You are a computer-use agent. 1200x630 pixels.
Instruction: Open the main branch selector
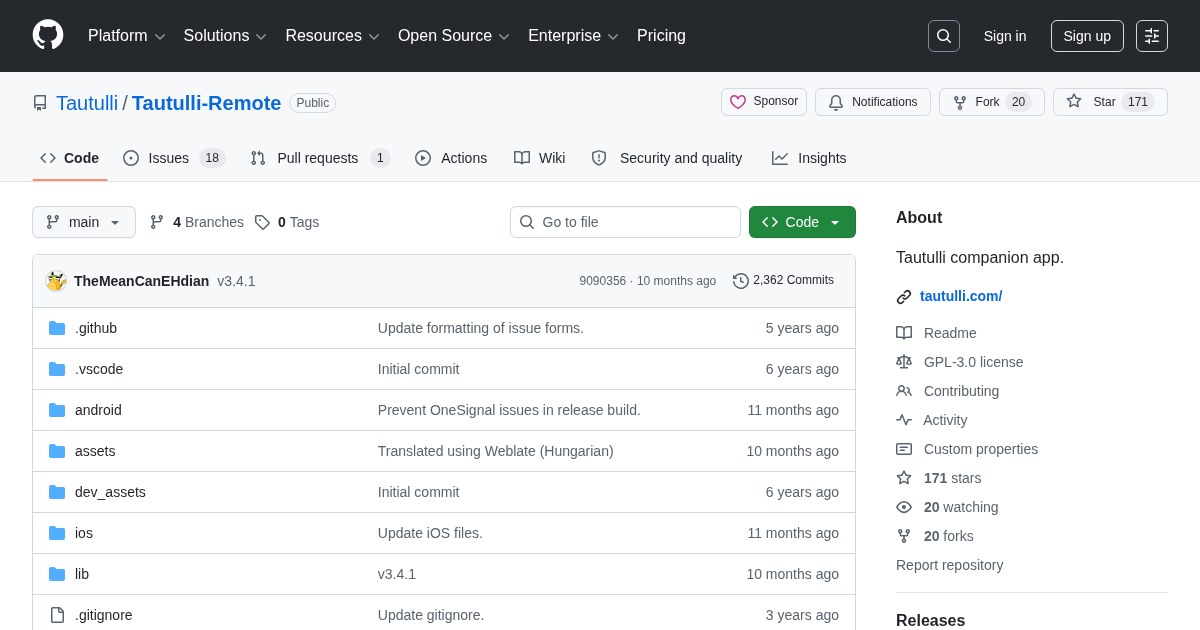pyautogui.click(x=84, y=222)
